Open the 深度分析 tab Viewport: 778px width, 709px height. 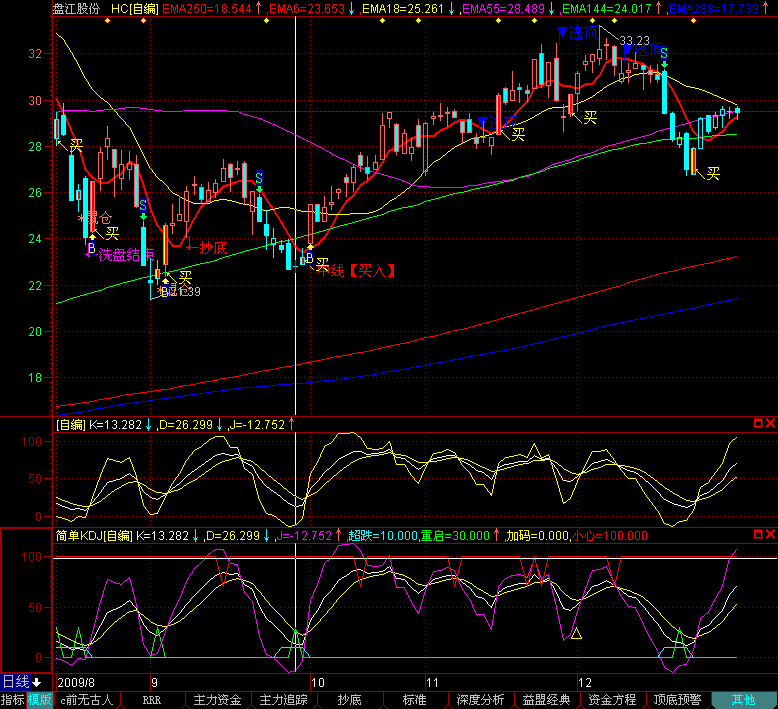click(480, 700)
